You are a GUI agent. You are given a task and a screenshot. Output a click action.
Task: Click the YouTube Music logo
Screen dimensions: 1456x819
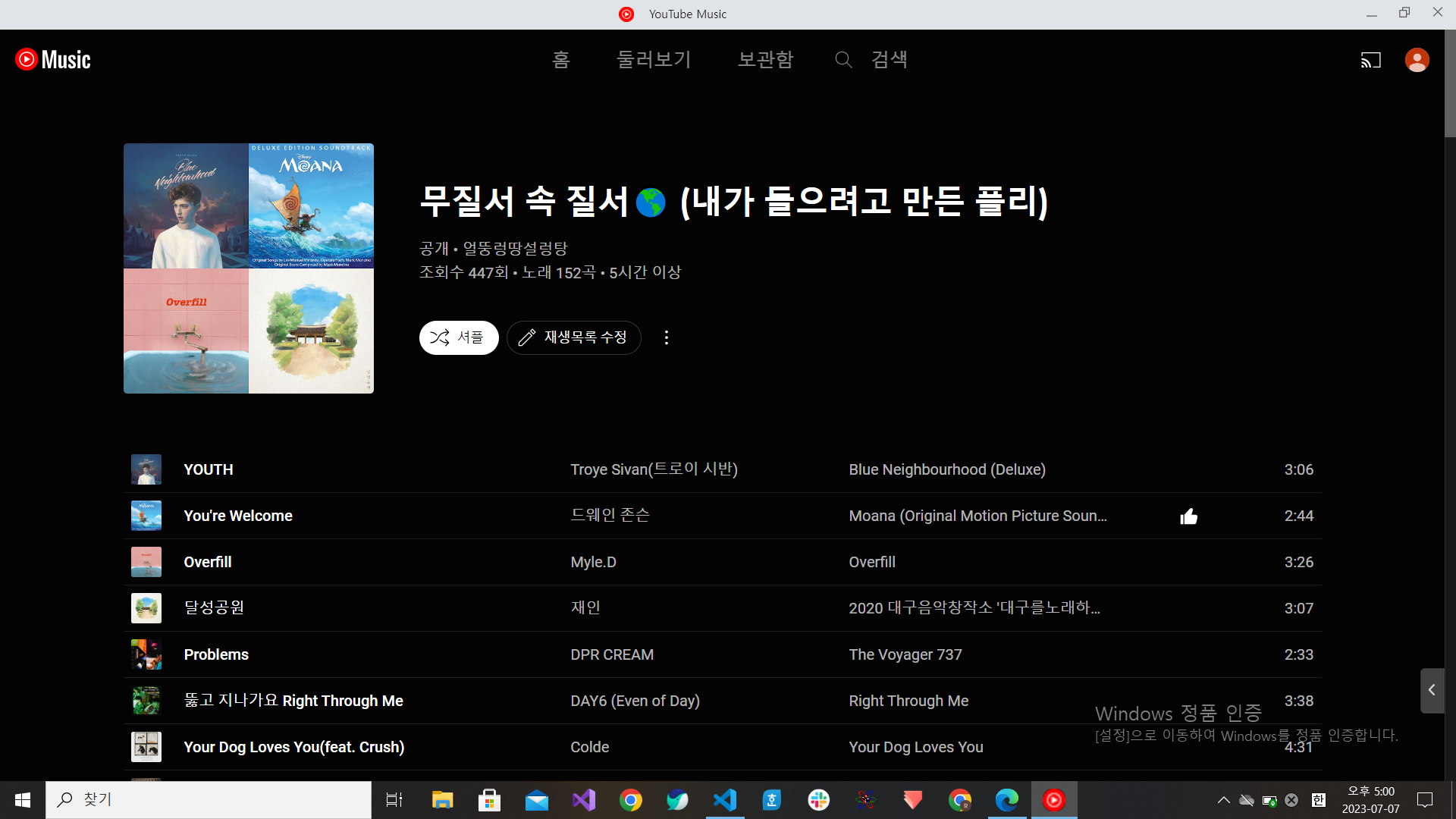coord(53,59)
